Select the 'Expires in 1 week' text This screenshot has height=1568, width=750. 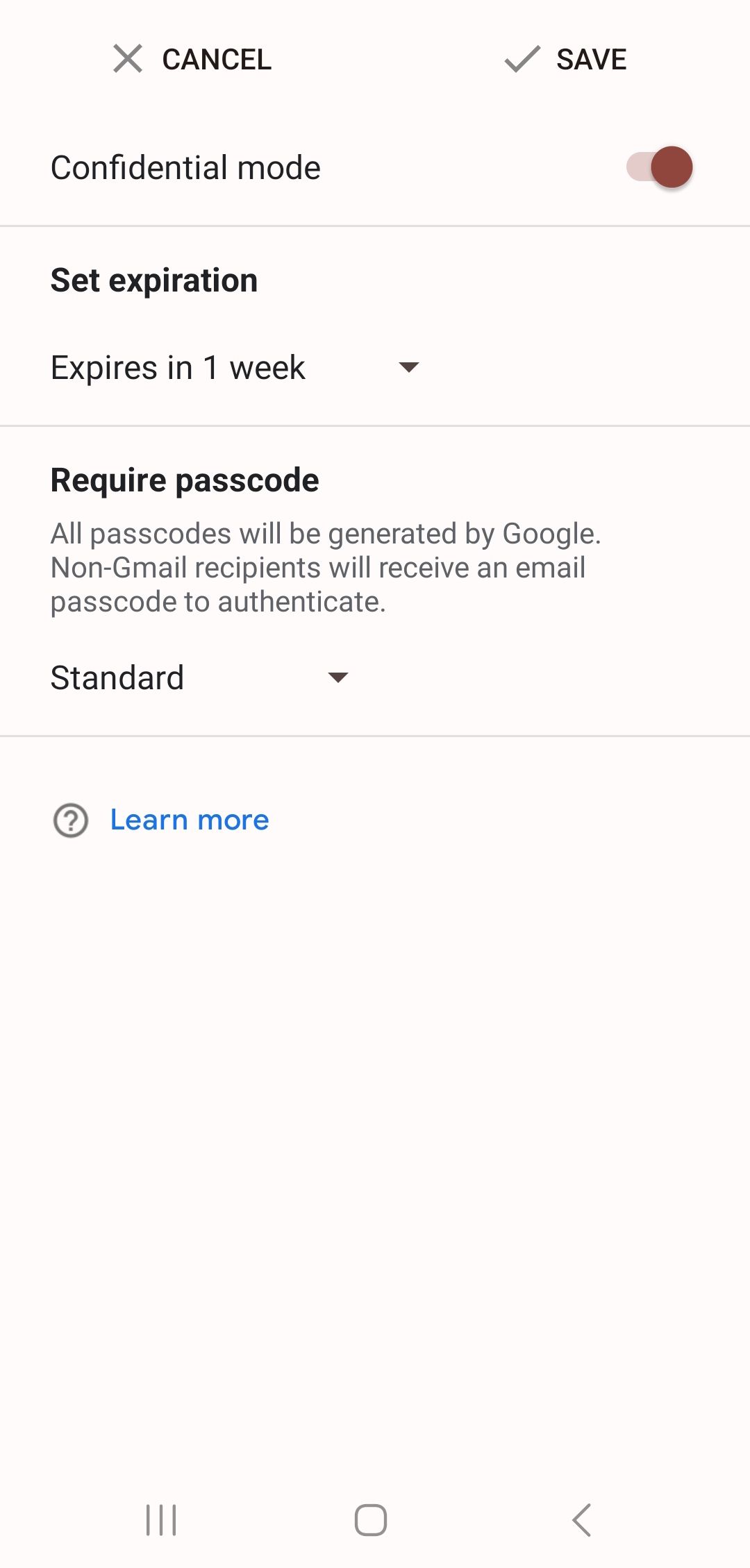(x=177, y=367)
